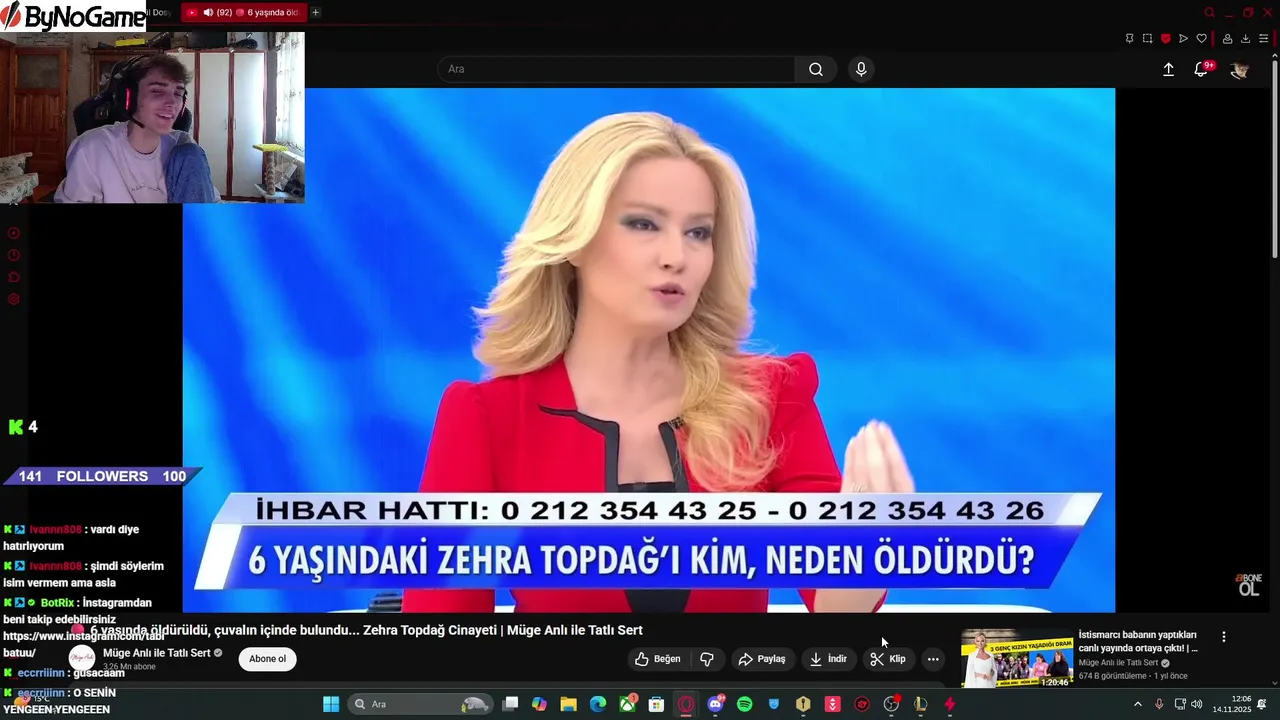Open the YouTube account avatar menu
The image size is (1280, 720).
(1239, 69)
